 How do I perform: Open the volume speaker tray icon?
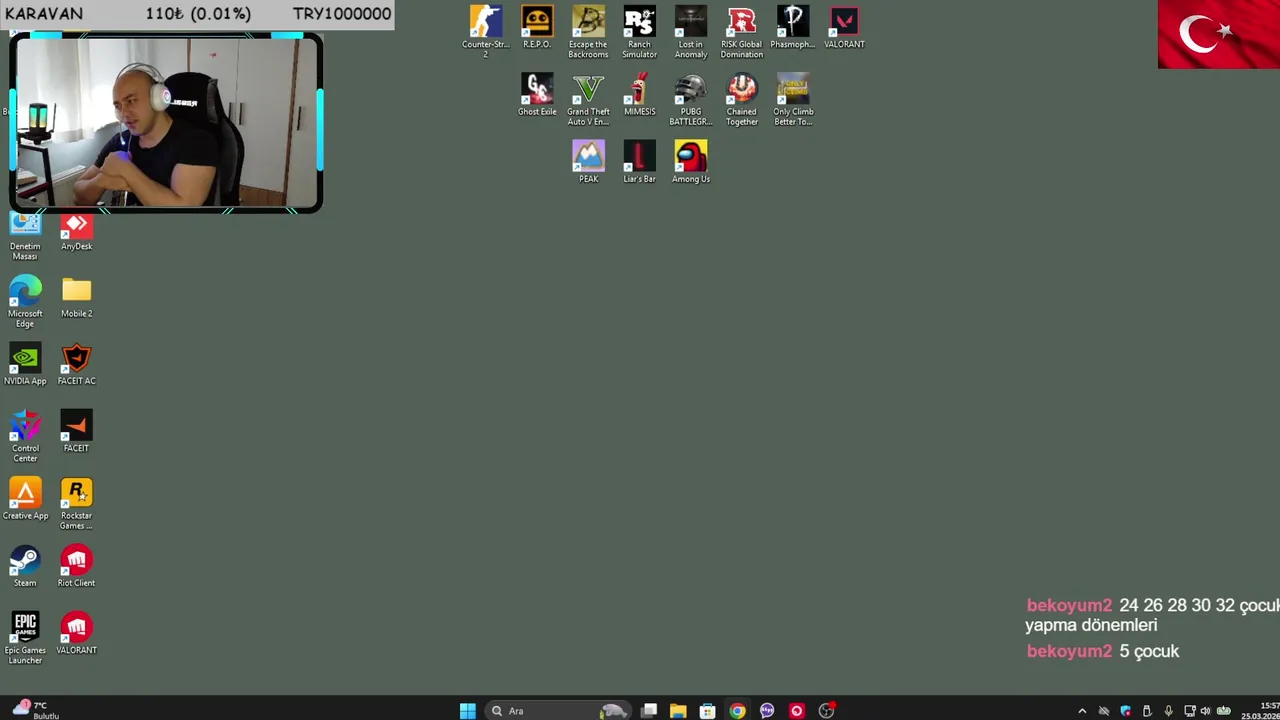tap(1205, 711)
